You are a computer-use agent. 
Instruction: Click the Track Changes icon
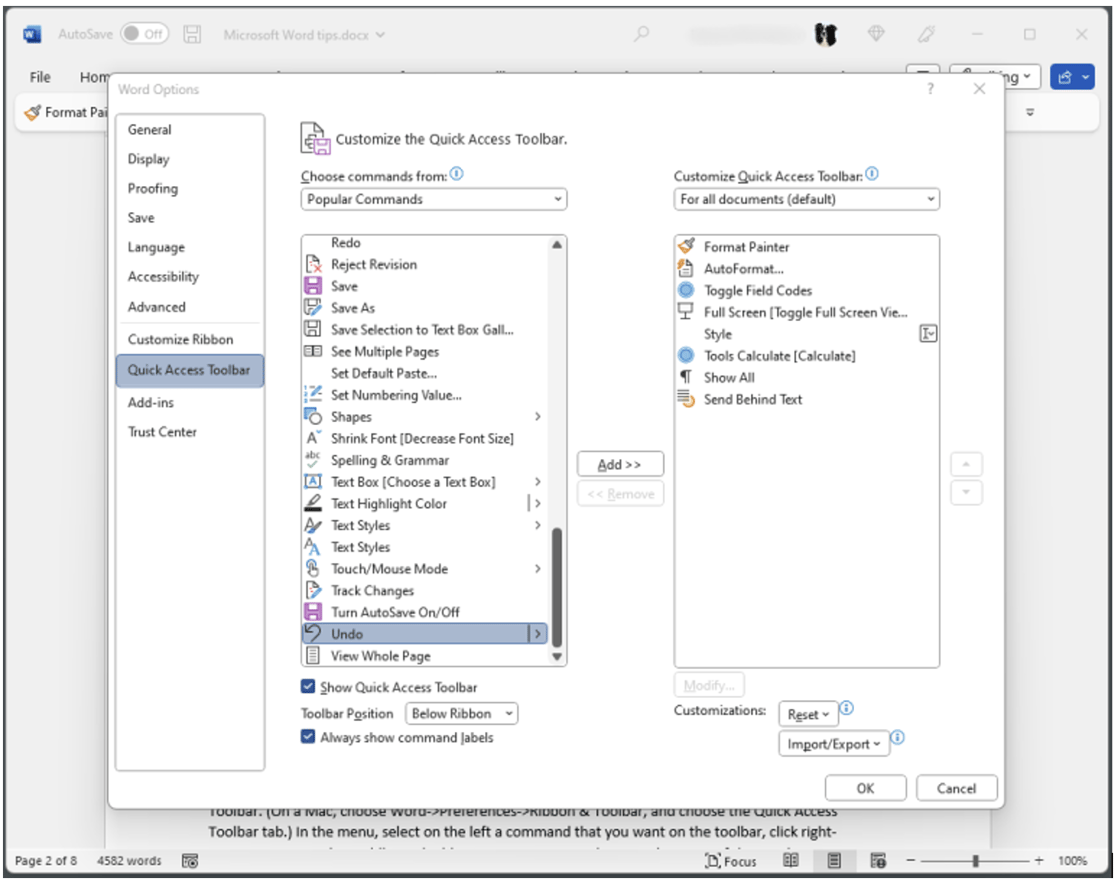(313, 590)
